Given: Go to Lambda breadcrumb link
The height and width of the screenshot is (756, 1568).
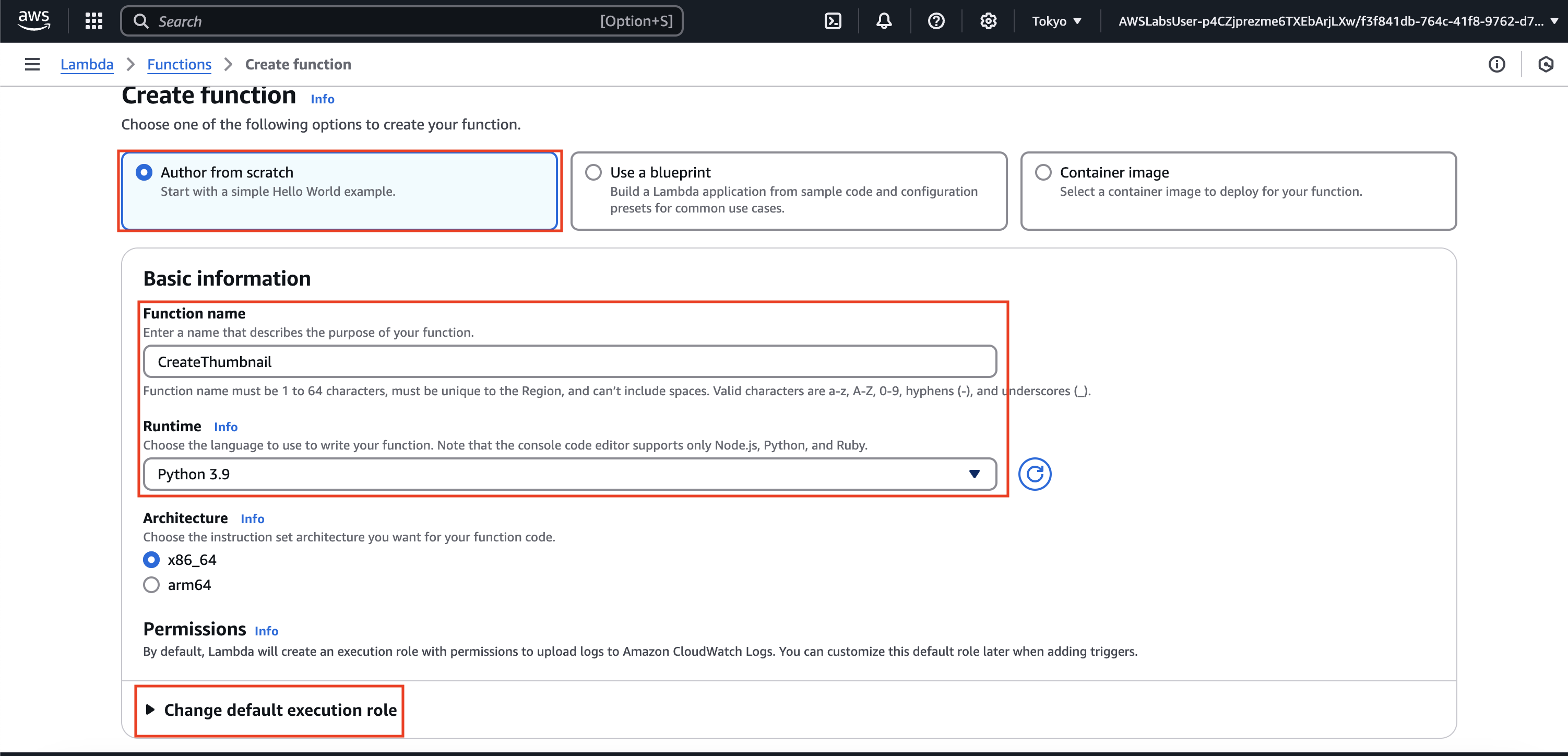Looking at the screenshot, I should pyautogui.click(x=87, y=64).
